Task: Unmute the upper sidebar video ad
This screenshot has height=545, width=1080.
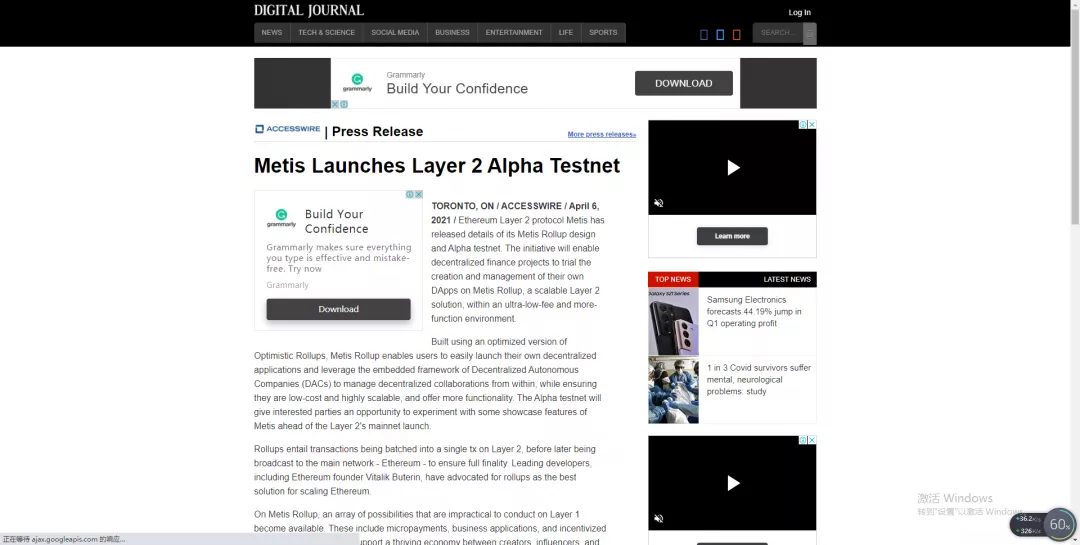Action: [x=658, y=203]
